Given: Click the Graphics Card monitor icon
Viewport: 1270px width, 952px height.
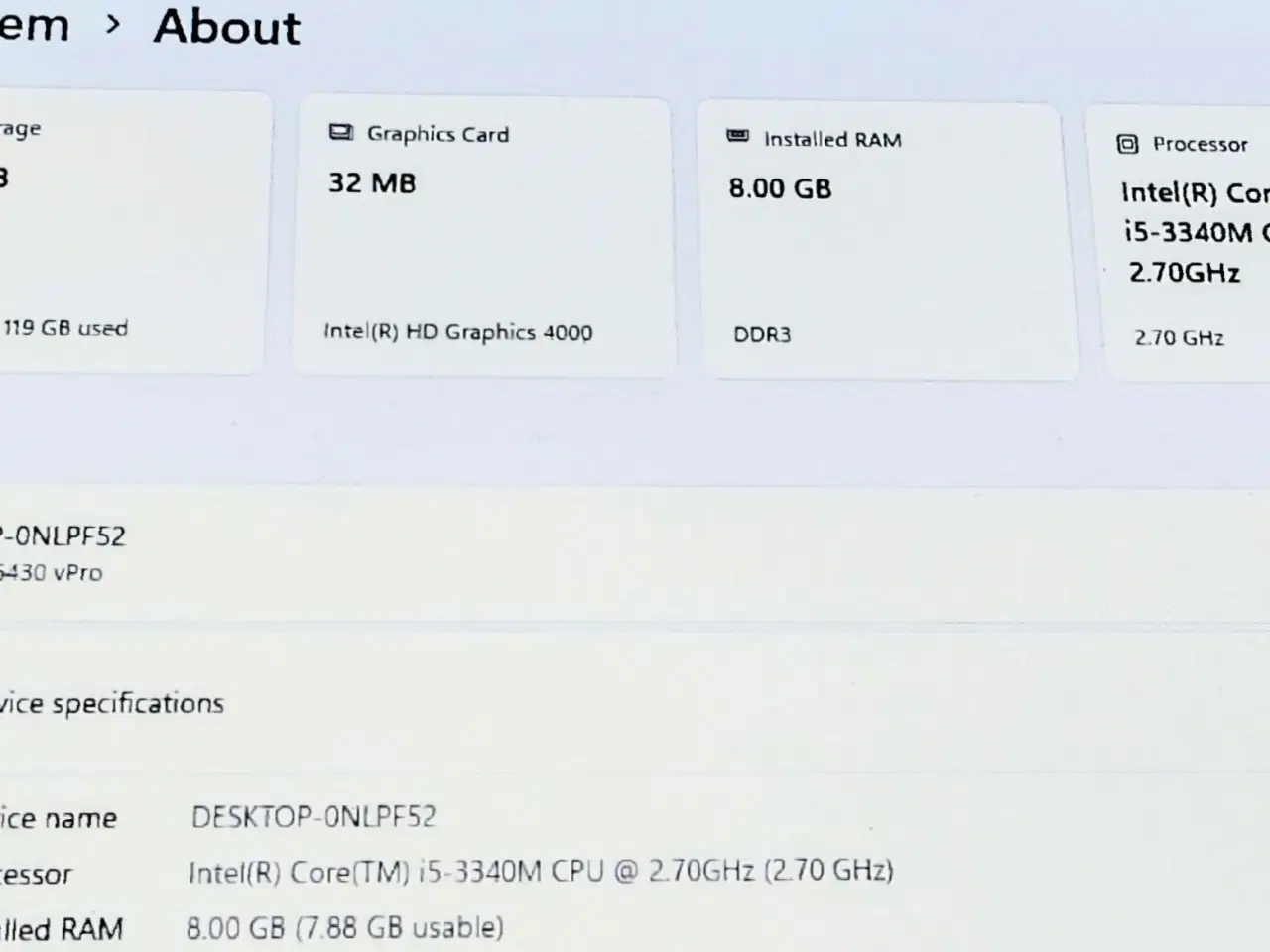Looking at the screenshot, I should pyautogui.click(x=340, y=133).
